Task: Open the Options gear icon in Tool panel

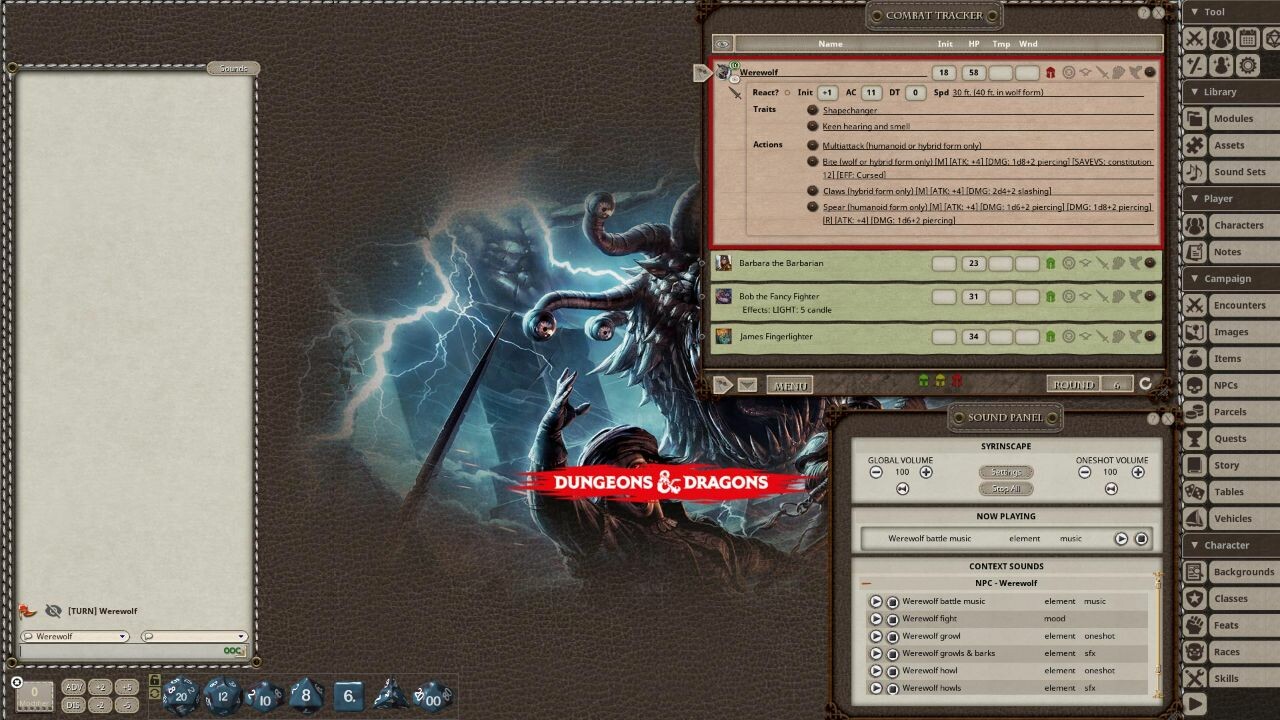Action: 1247,64
